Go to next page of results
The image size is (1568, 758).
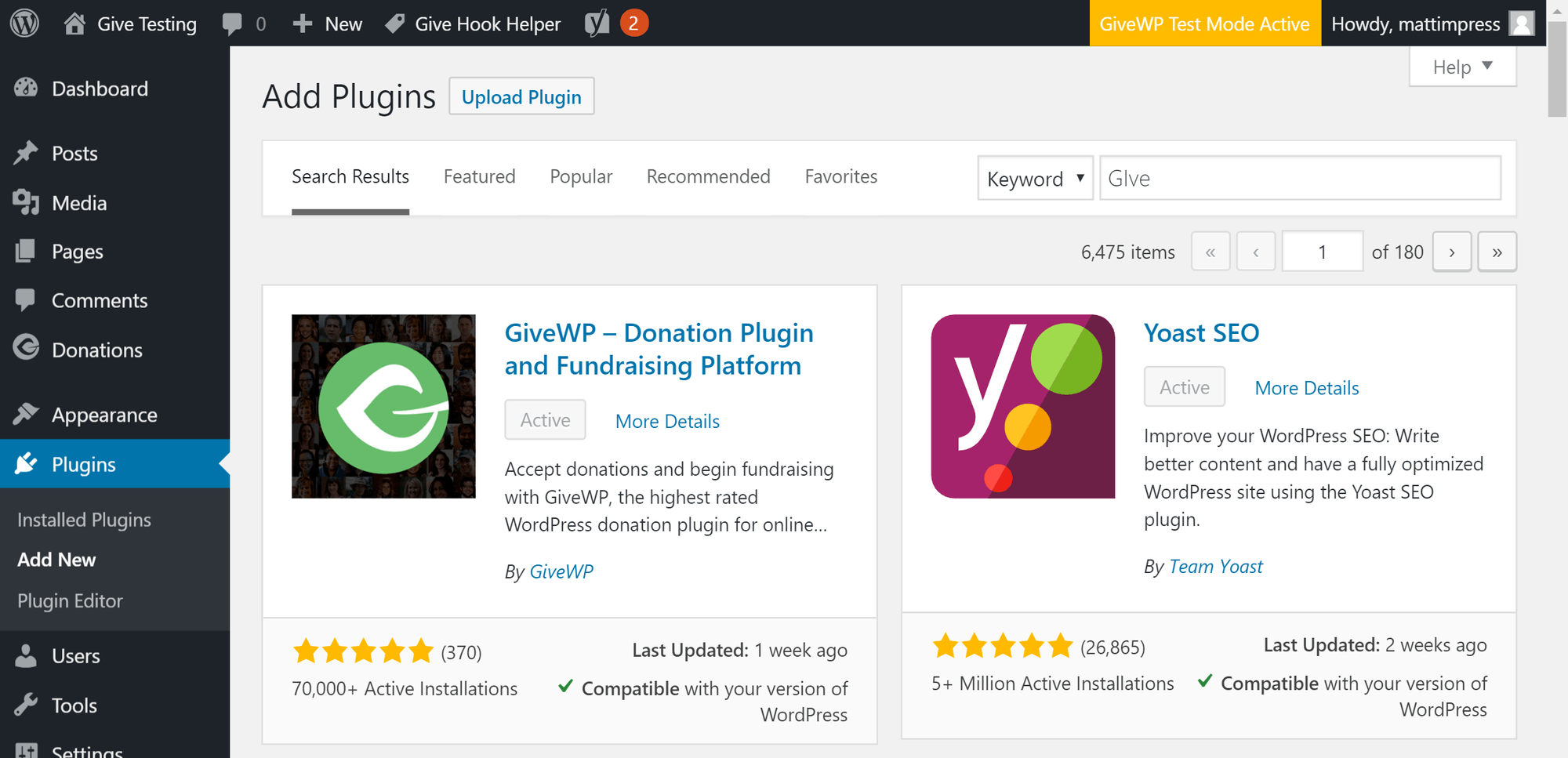[1452, 252]
